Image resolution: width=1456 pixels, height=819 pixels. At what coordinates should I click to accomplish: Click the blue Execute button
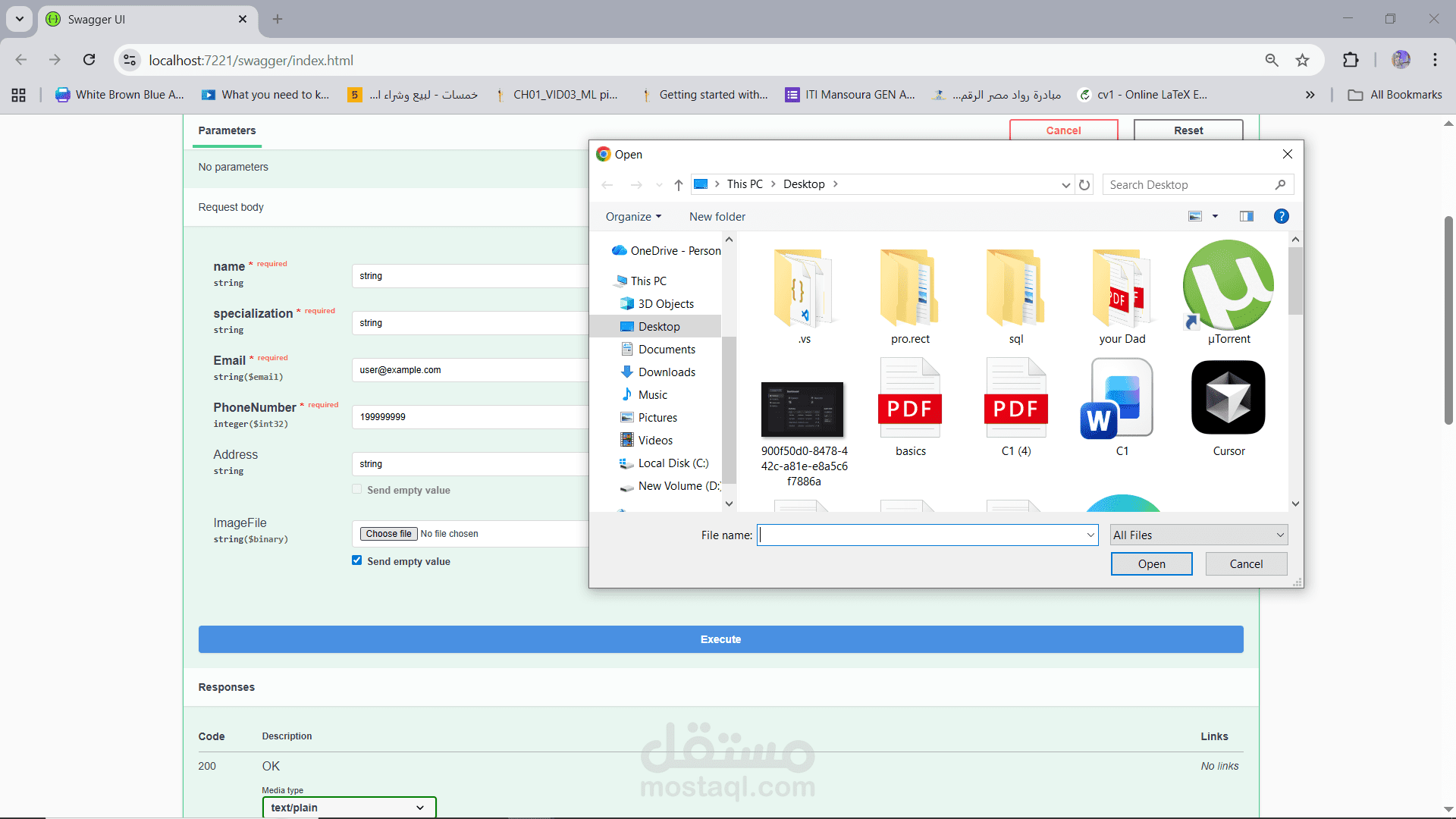(x=720, y=639)
